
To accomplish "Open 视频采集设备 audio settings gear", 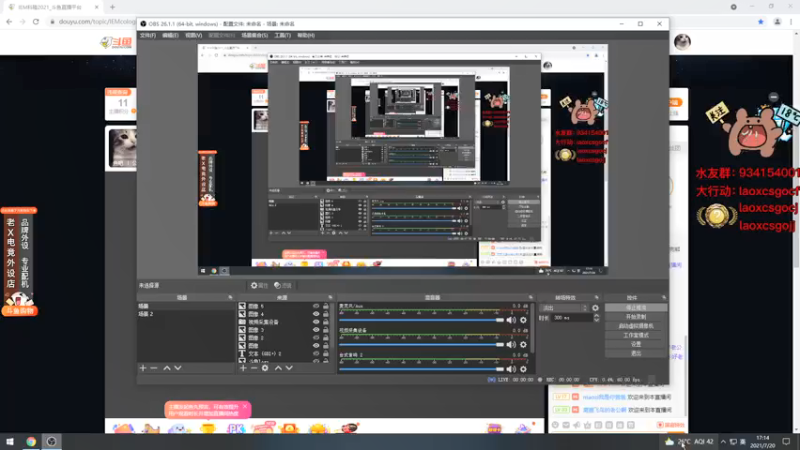I will 523,344.
